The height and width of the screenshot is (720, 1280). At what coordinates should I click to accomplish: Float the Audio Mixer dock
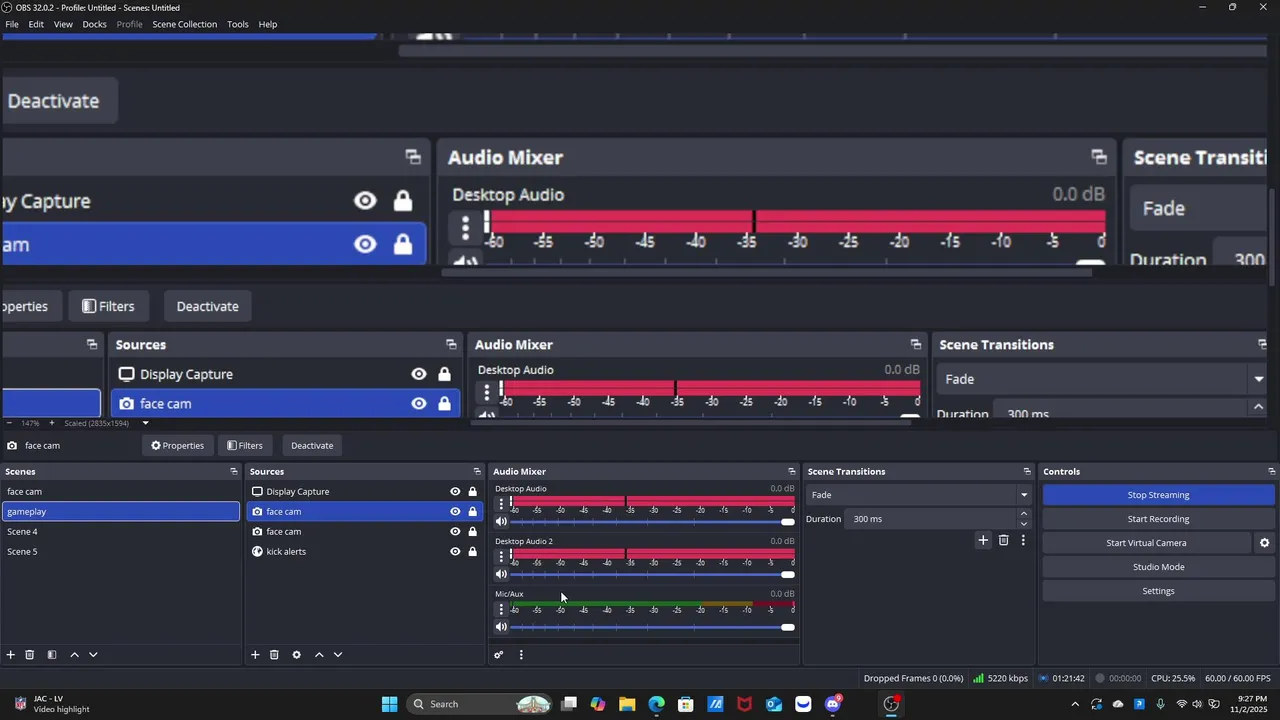792,471
